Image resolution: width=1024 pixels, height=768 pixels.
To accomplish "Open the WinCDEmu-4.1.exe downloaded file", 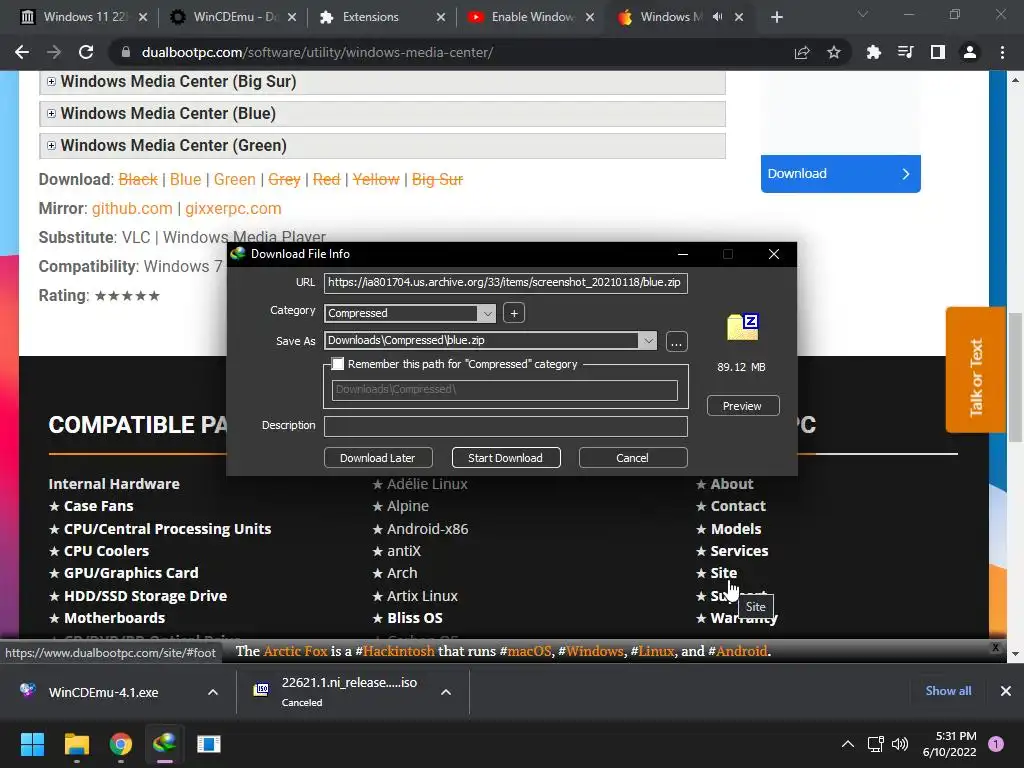I will click(x=103, y=692).
